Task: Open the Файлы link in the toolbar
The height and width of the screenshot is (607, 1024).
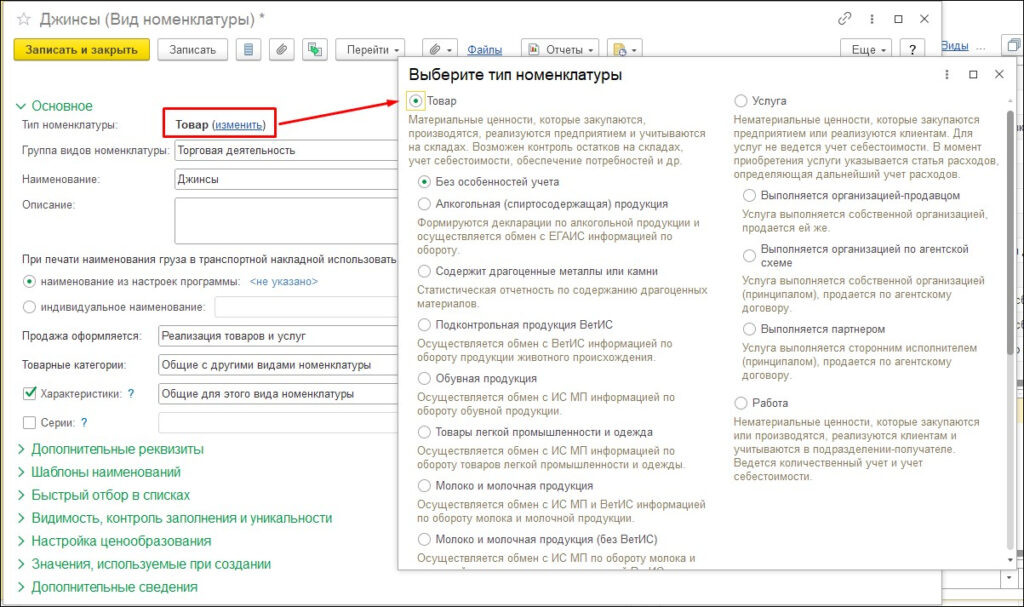Action: click(486, 47)
